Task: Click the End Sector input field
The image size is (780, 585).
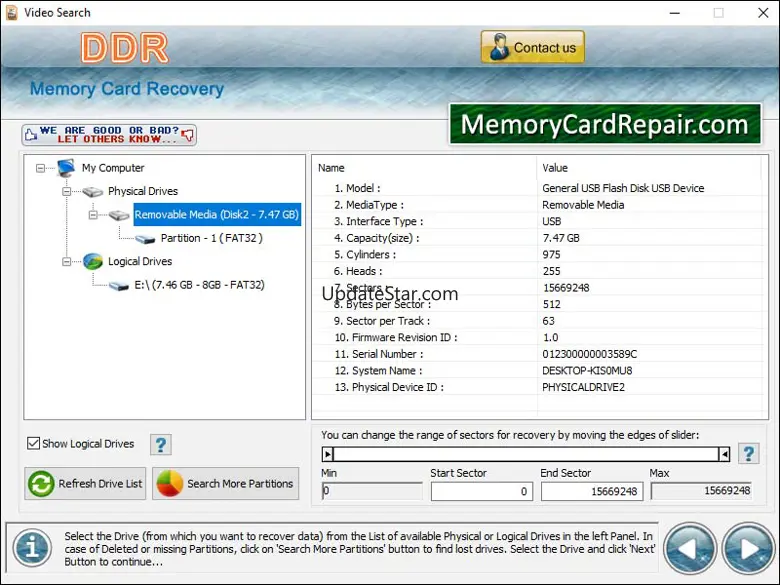Action: pos(592,491)
